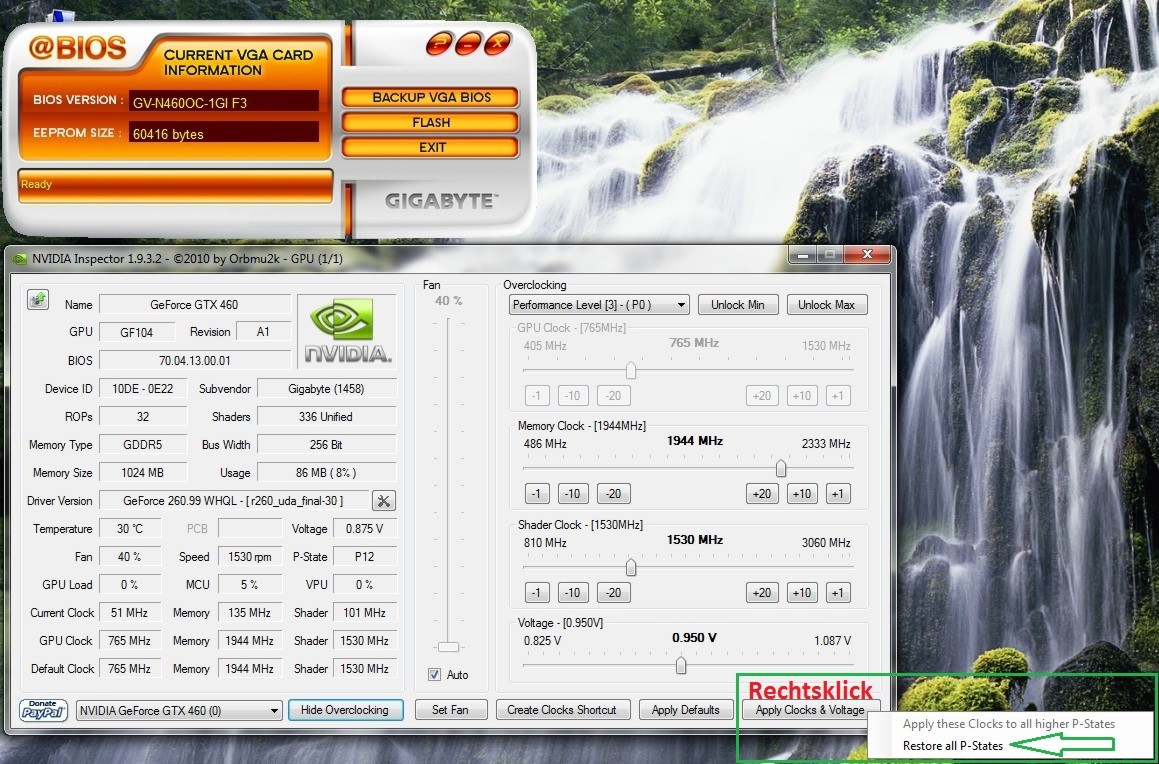Select Apply these Clocks to all higher P-States
This screenshot has height=764, width=1159.
[x=1008, y=724]
